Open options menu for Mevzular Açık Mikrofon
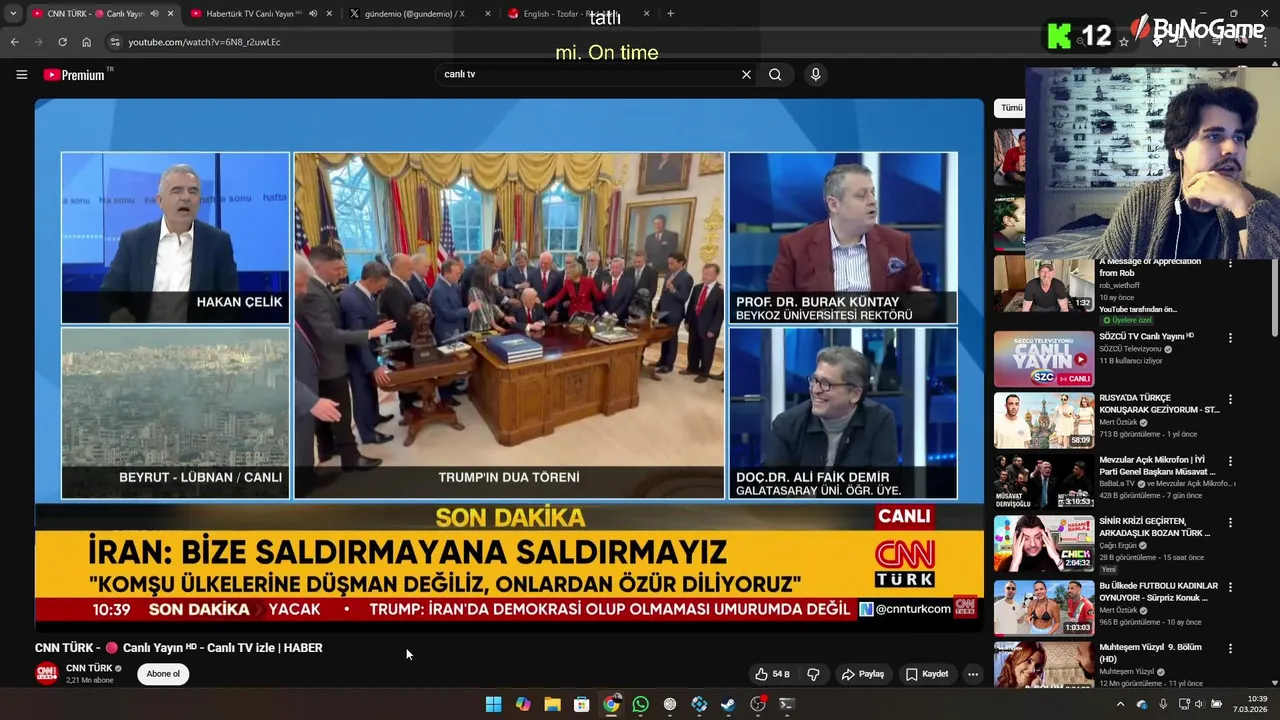 [1230, 461]
